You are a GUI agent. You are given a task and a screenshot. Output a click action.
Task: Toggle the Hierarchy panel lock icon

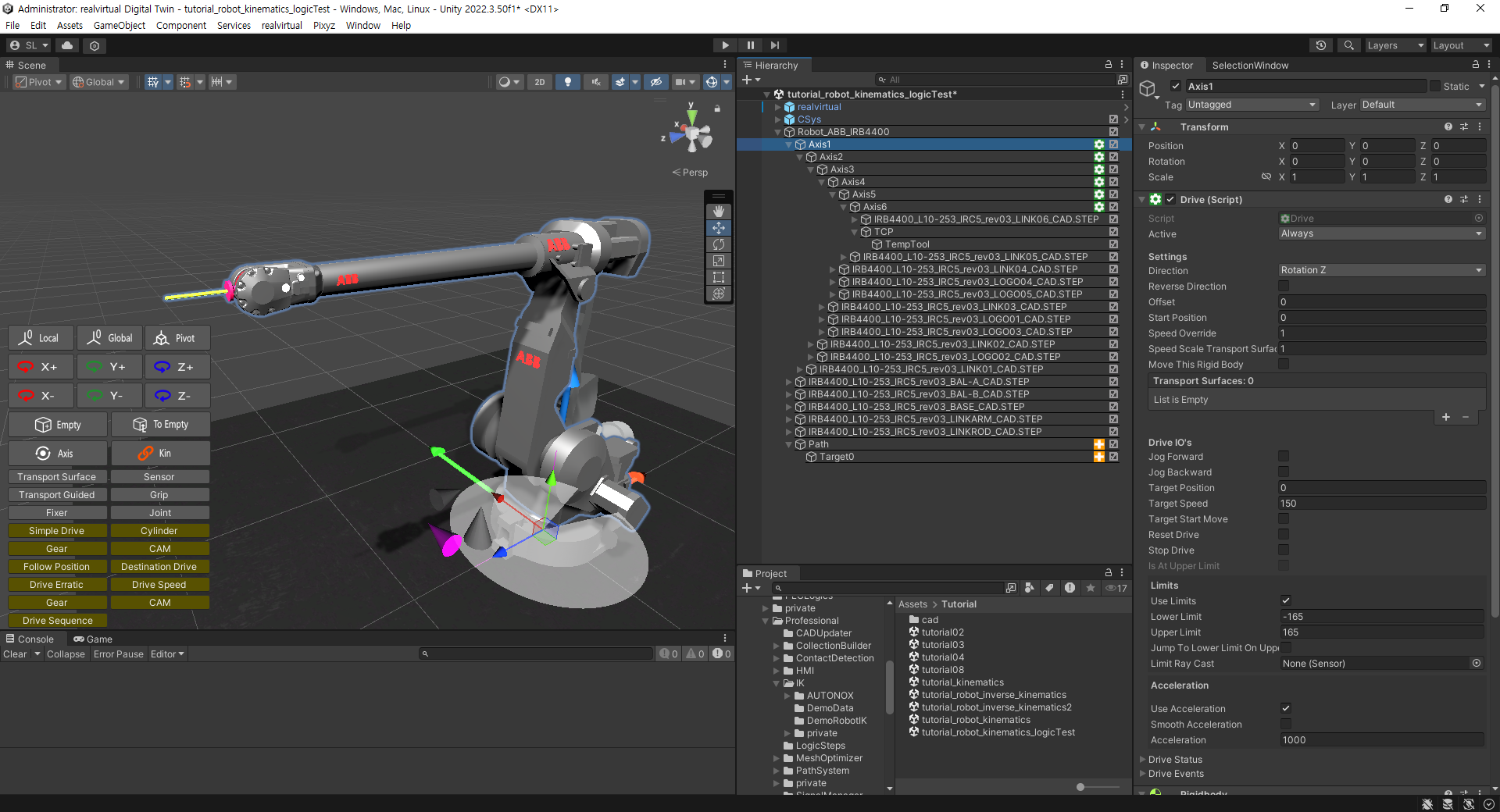point(1108,65)
